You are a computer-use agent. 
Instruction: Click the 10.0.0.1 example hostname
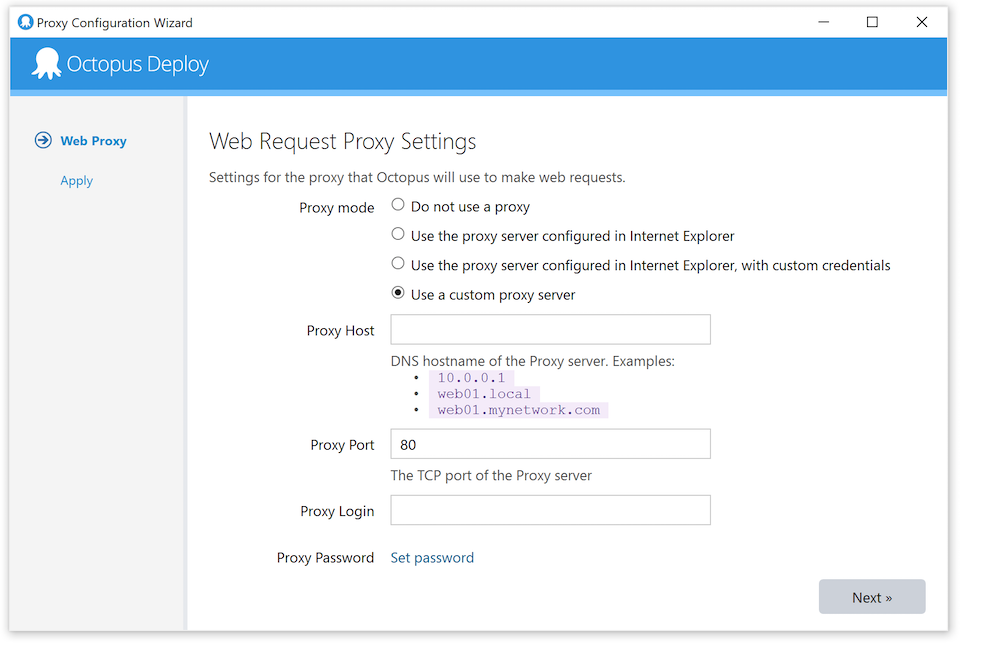471,378
